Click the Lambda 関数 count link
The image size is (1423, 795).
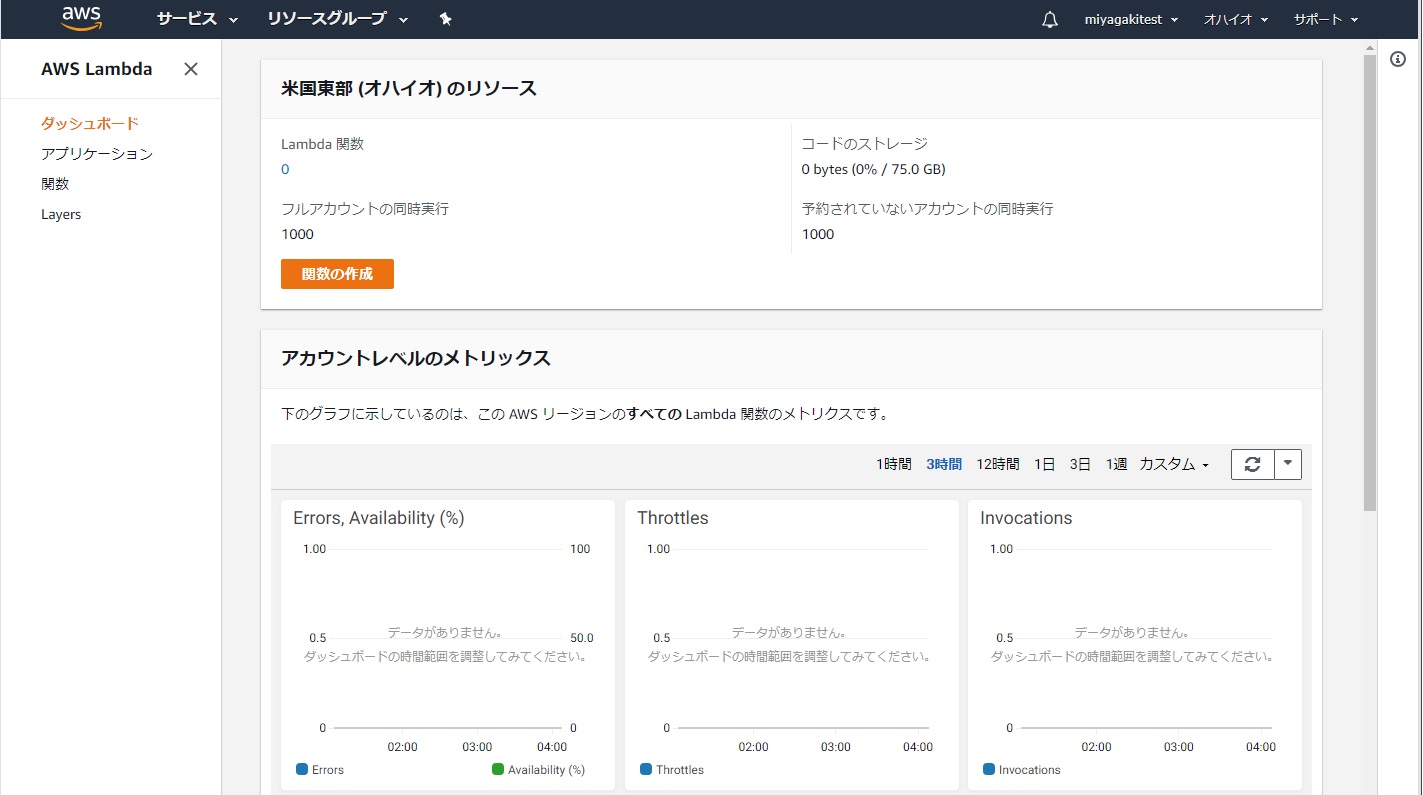pyautogui.click(x=285, y=169)
